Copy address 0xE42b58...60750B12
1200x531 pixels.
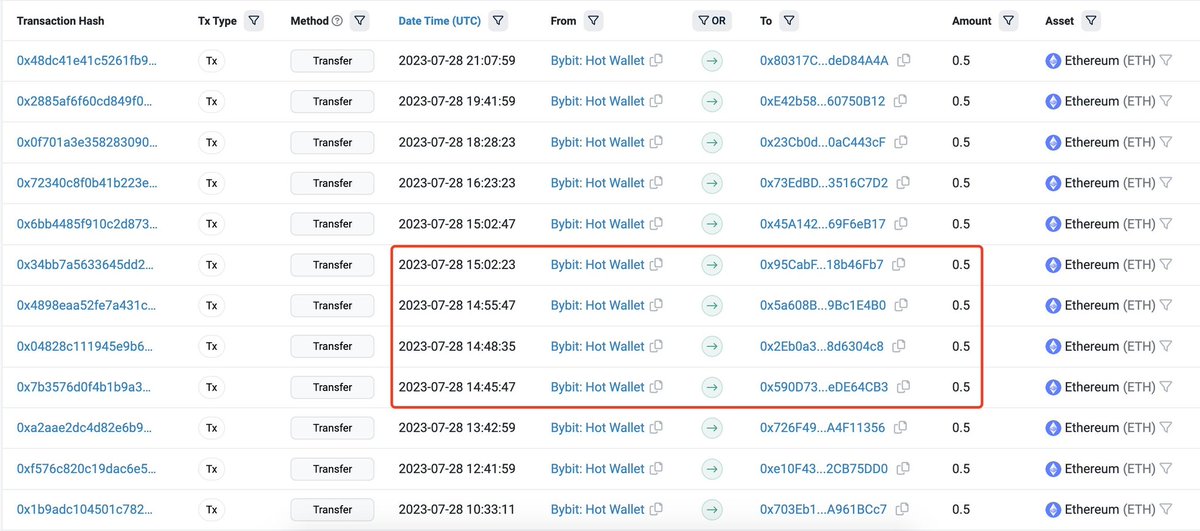901,101
